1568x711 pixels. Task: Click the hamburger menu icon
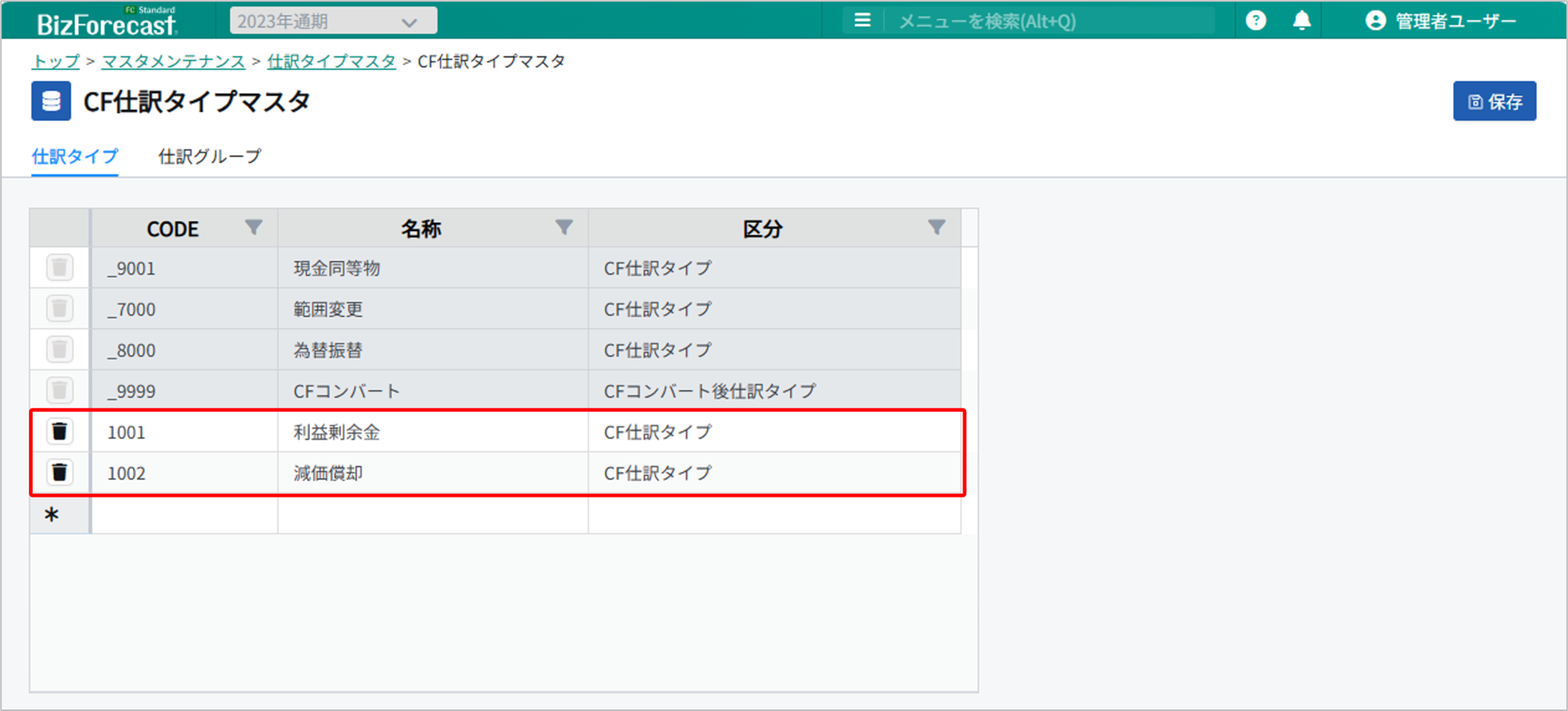(862, 21)
